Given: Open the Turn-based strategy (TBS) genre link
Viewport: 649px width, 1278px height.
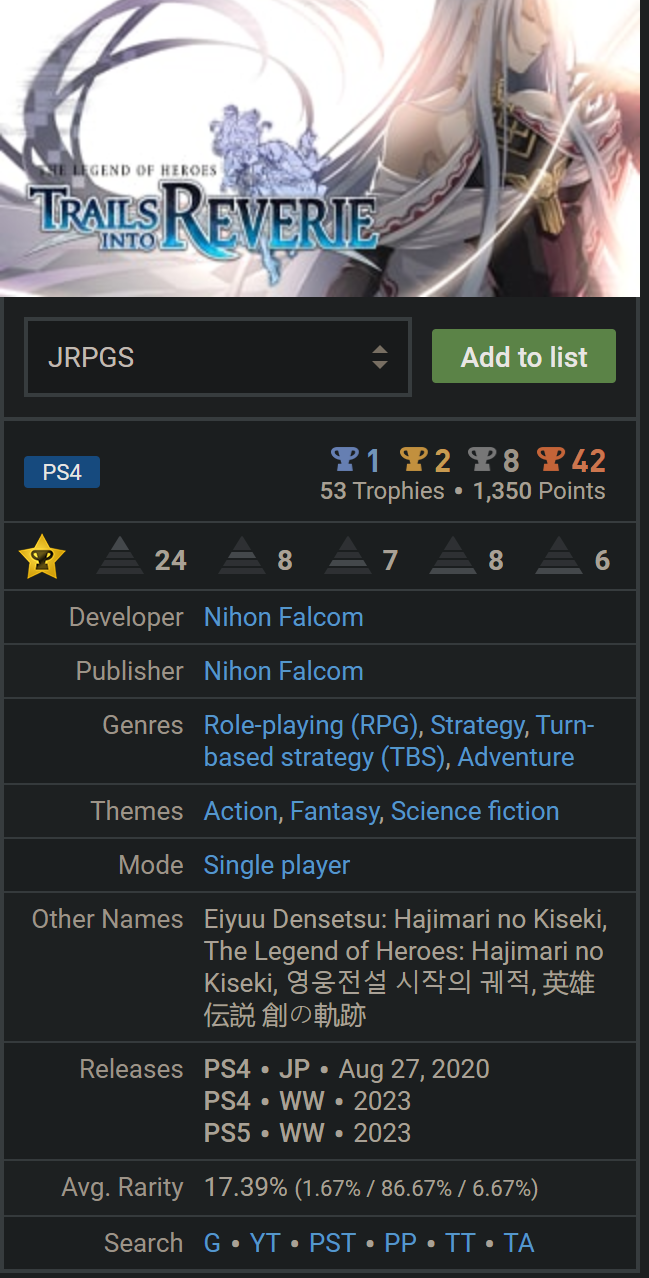Looking at the screenshot, I should 399,741.
